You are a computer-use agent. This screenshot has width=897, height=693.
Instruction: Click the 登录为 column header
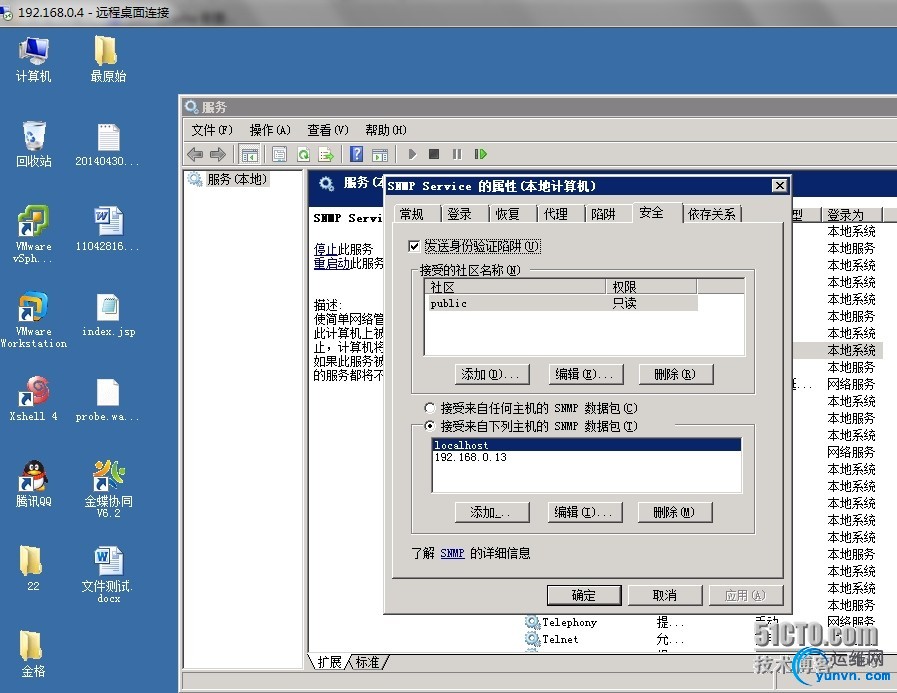coord(852,215)
